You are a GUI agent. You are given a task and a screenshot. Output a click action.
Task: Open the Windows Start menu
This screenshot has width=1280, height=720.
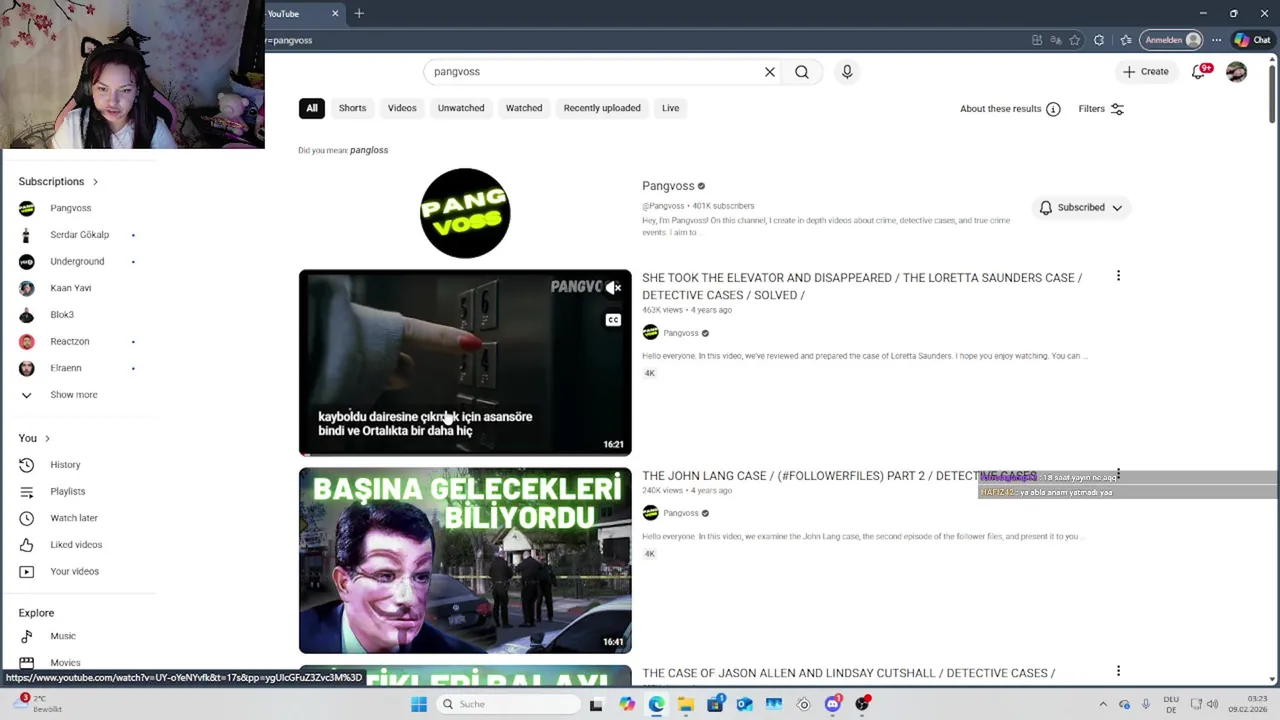[x=419, y=704]
